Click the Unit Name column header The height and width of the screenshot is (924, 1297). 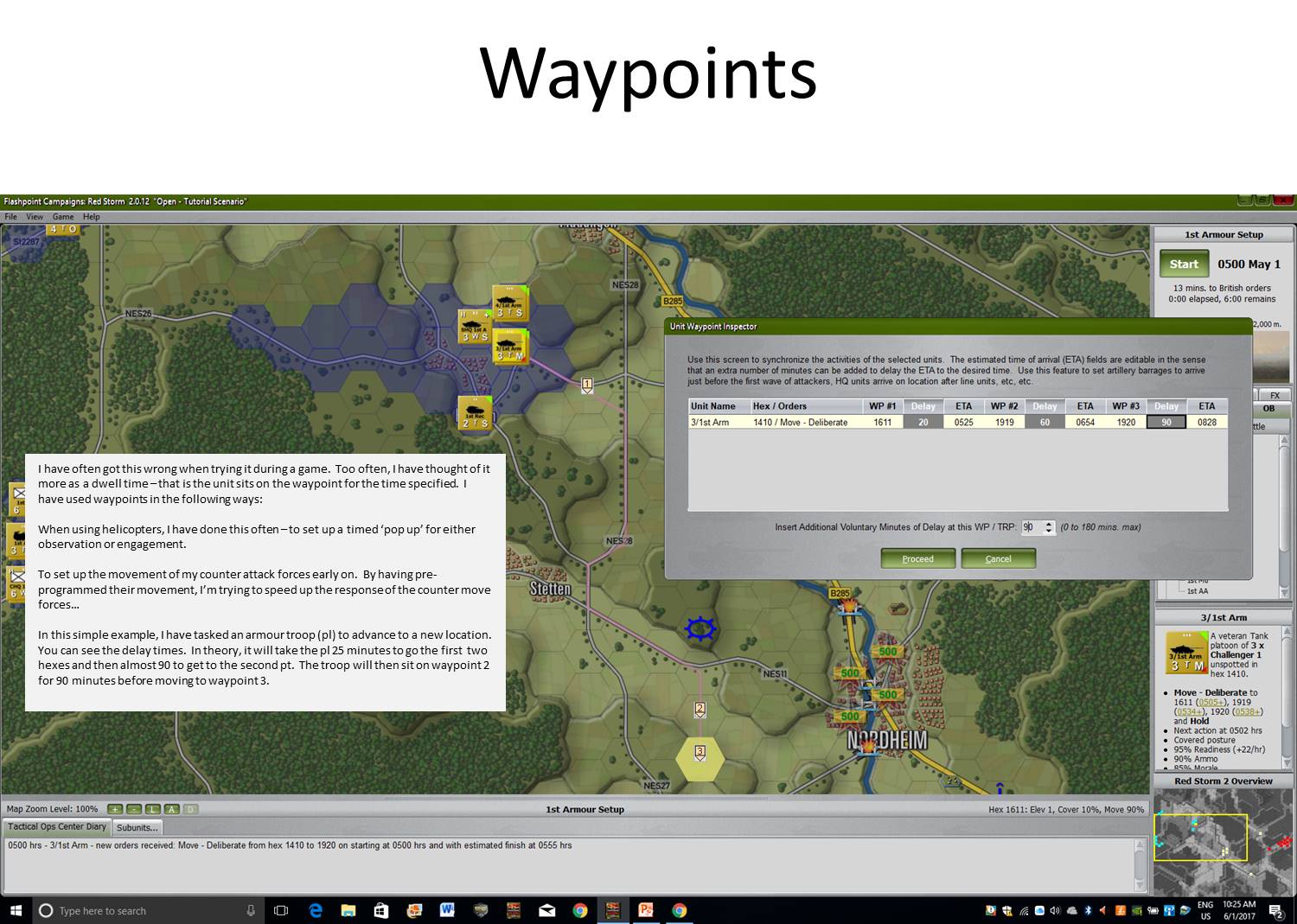pyautogui.click(x=719, y=406)
